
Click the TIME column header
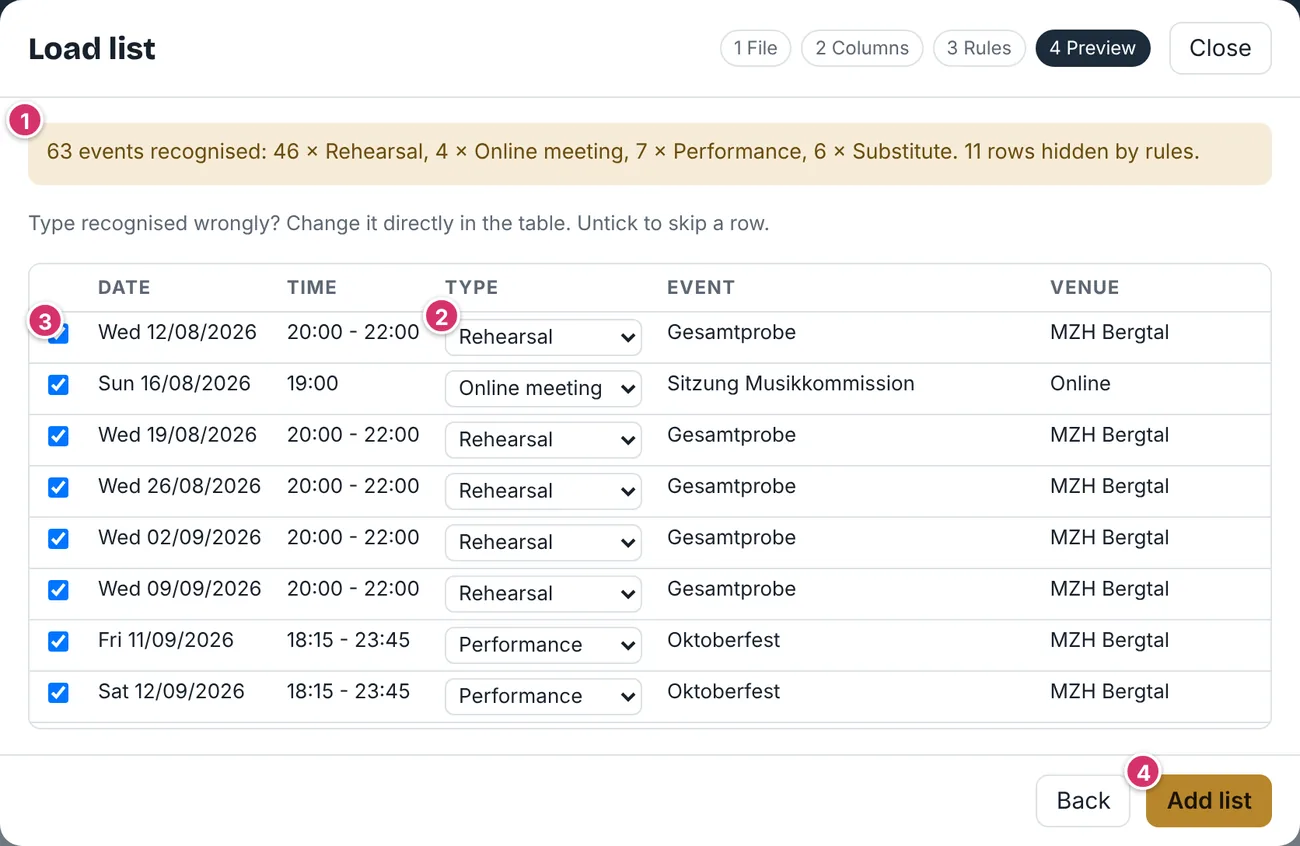point(312,288)
